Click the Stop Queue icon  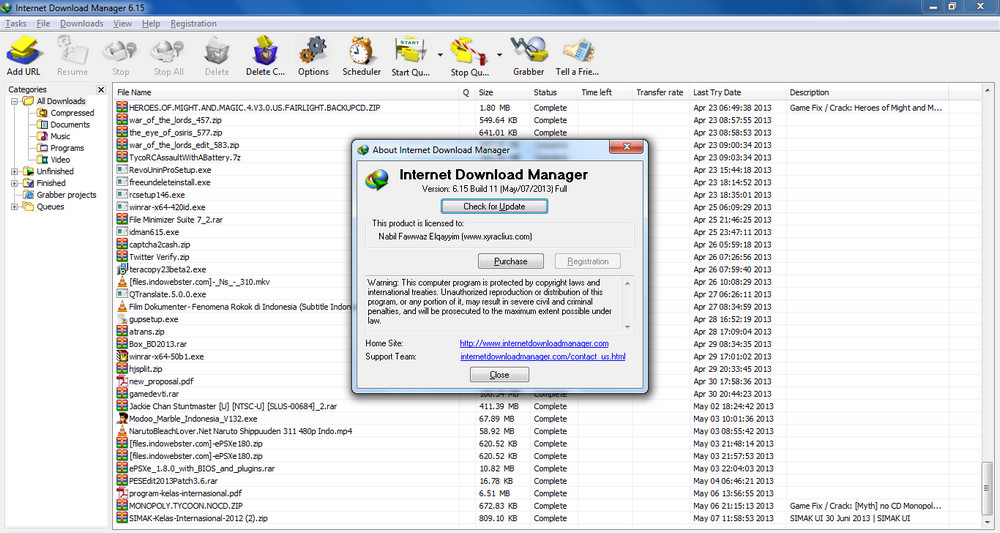tap(469, 51)
